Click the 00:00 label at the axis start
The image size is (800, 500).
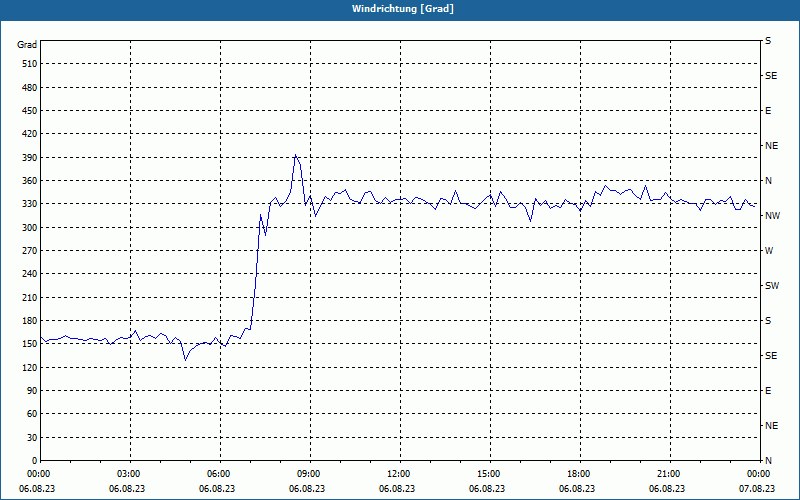[x=40, y=474]
